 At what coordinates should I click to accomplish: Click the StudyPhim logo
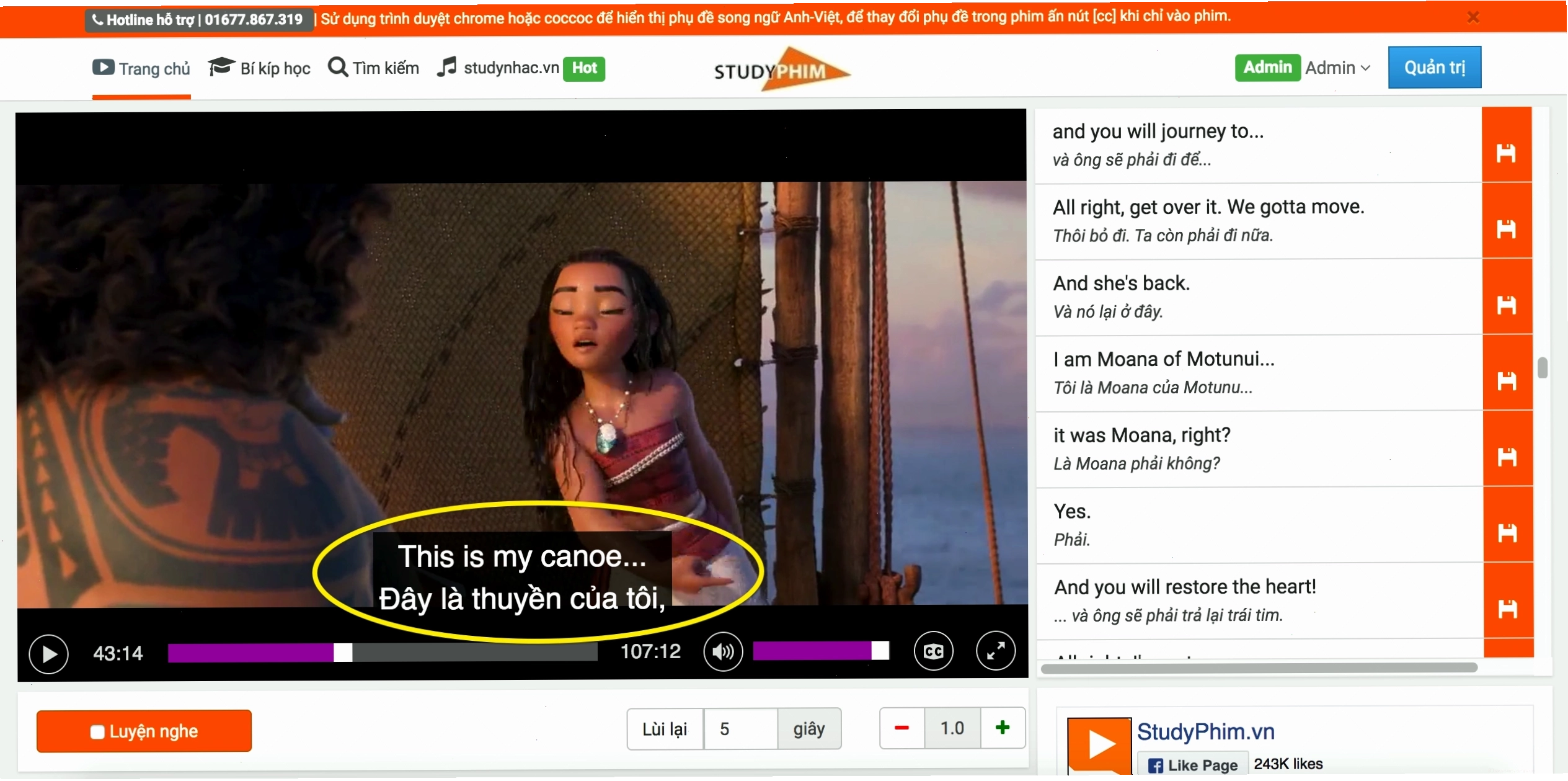pyautogui.click(x=781, y=70)
